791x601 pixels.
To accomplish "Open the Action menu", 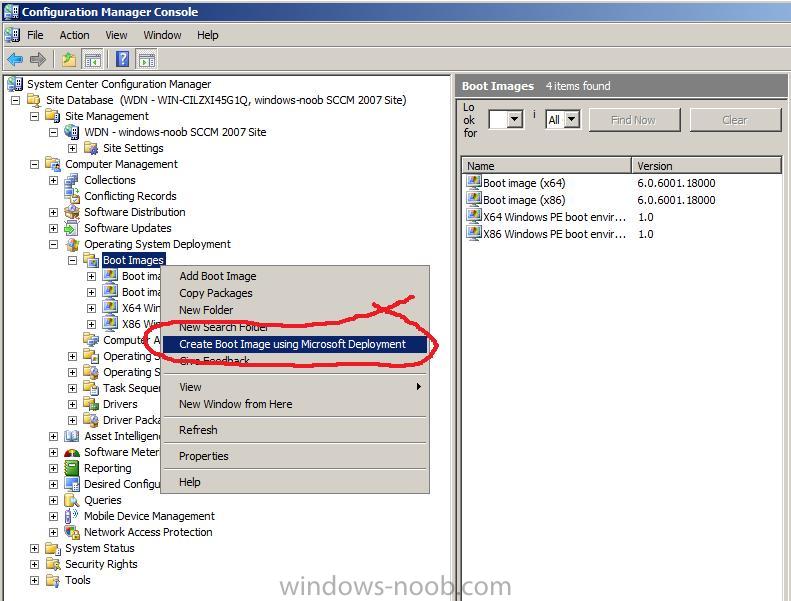I will (74, 35).
